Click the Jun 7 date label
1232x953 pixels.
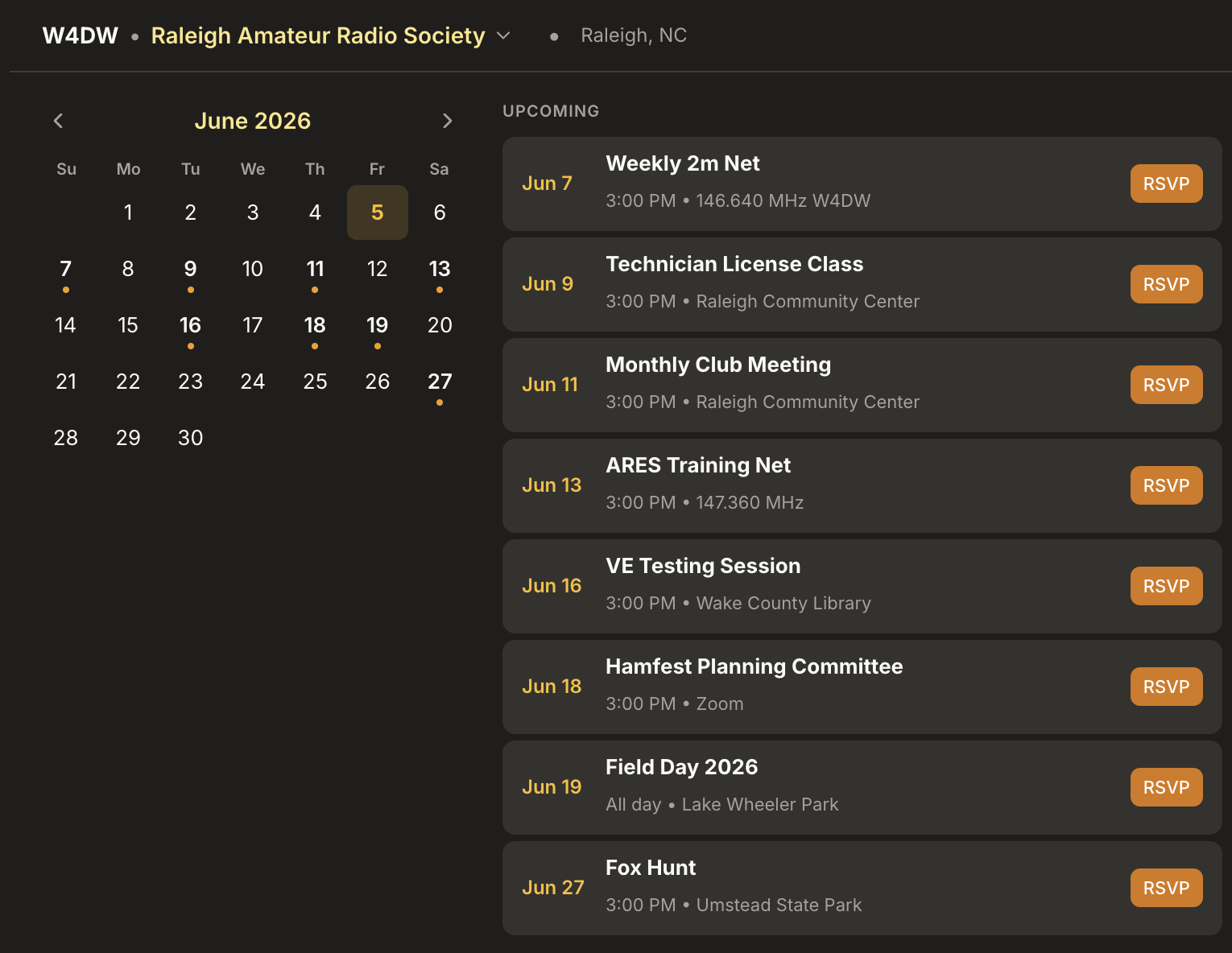click(x=547, y=184)
